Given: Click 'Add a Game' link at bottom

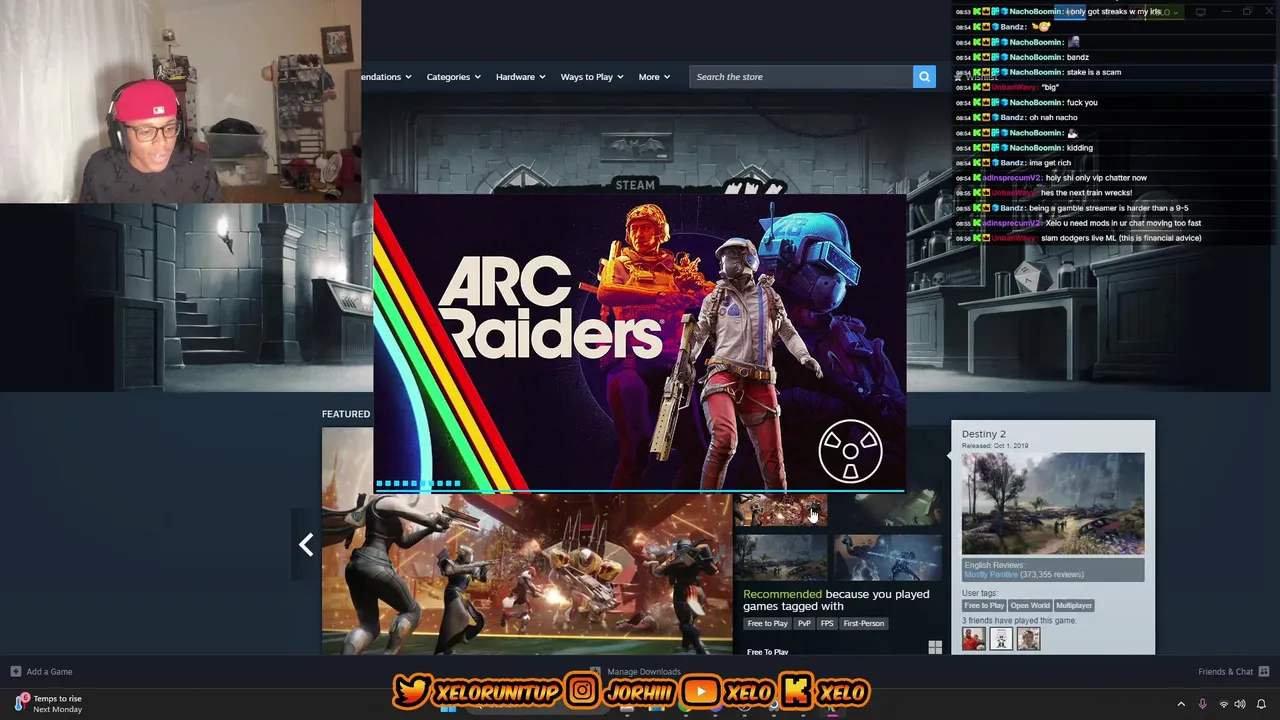Looking at the screenshot, I should (x=49, y=672).
